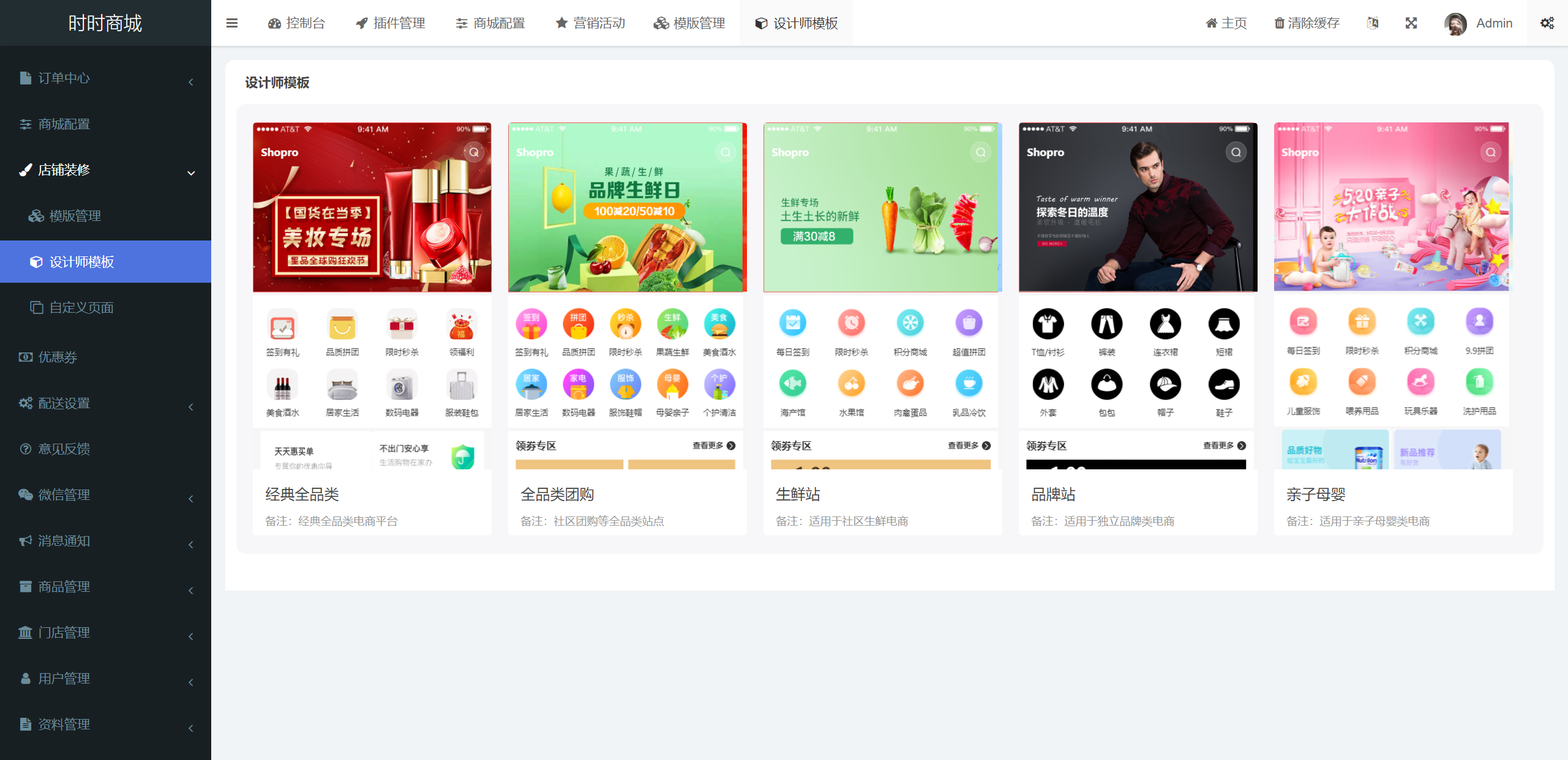
Task: Select the 品牌站 template banner thumbnail
Action: (x=1138, y=207)
